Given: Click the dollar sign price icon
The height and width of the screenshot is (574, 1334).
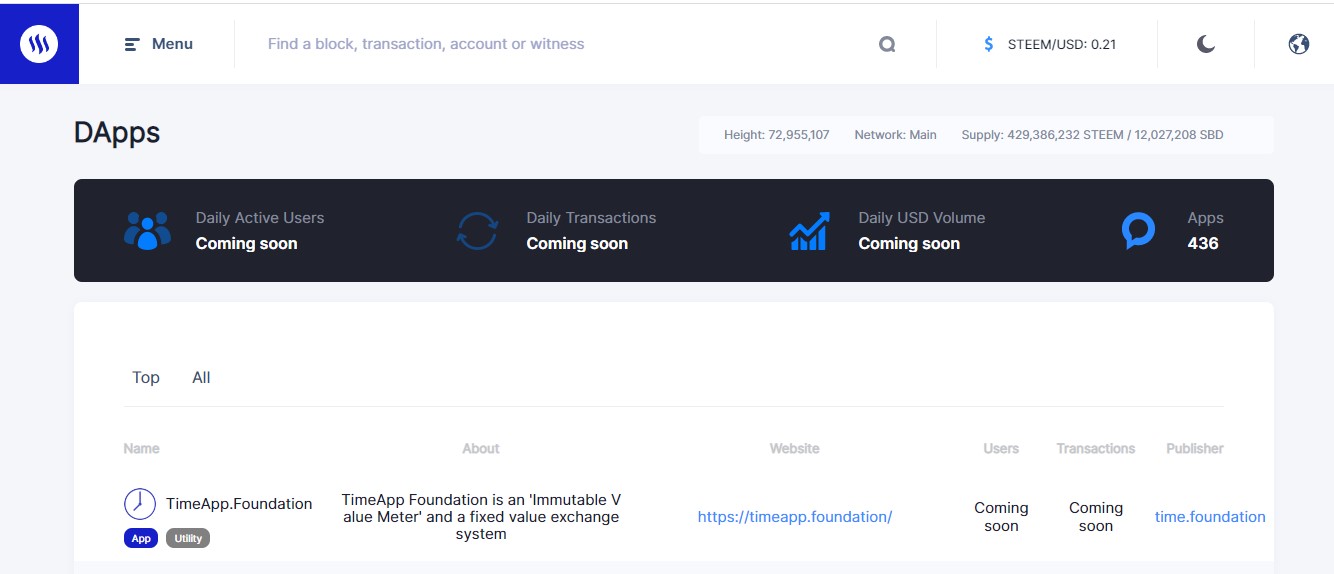Looking at the screenshot, I should 988,44.
